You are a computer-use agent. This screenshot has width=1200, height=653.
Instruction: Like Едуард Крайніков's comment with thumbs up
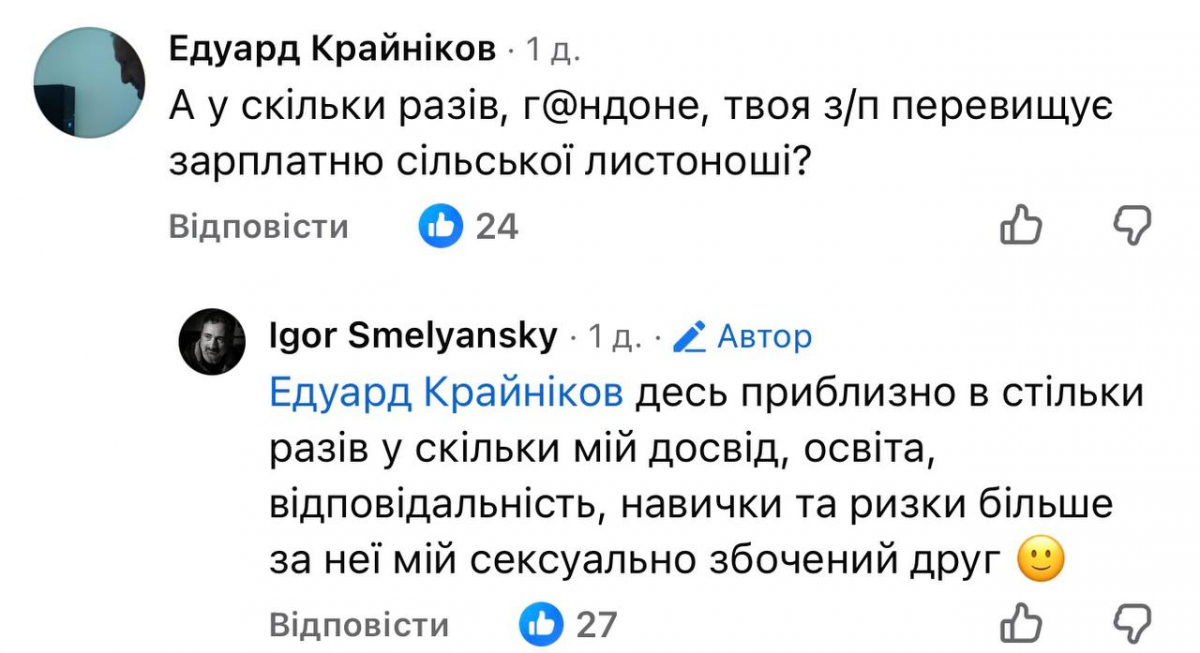(1021, 225)
